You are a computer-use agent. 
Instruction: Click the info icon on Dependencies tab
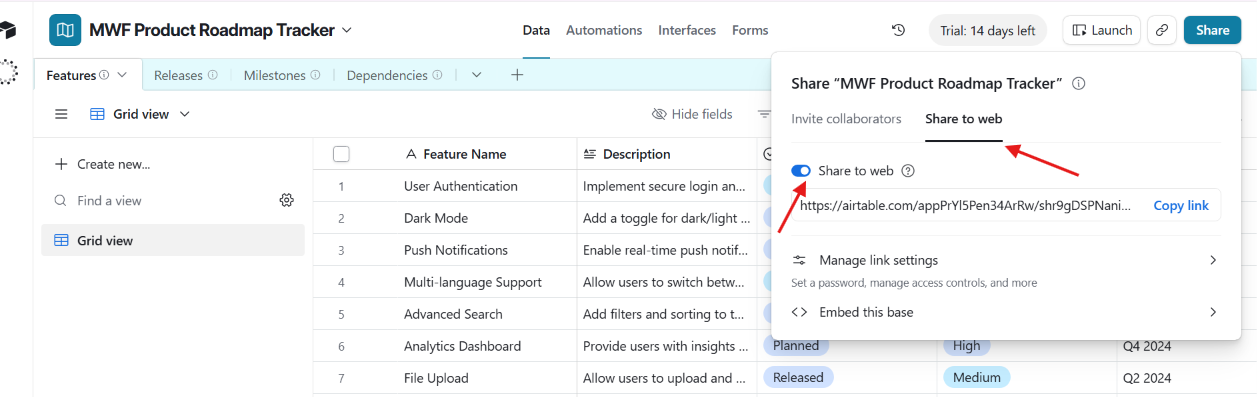tap(437, 75)
